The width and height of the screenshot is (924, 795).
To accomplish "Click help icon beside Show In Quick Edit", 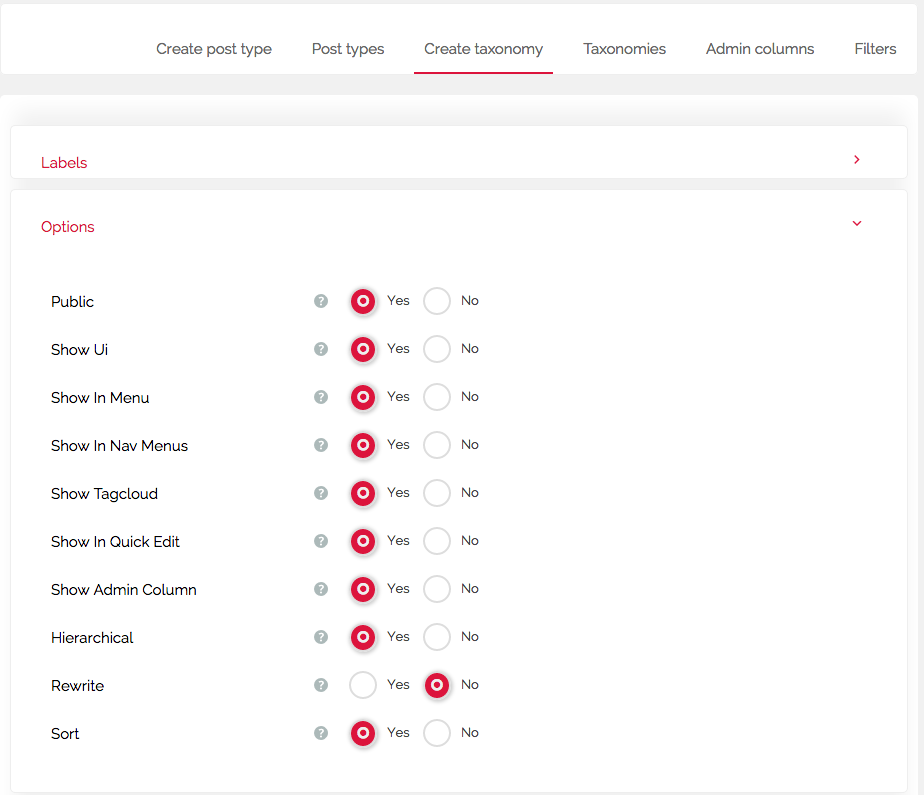I will coord(321,541).
